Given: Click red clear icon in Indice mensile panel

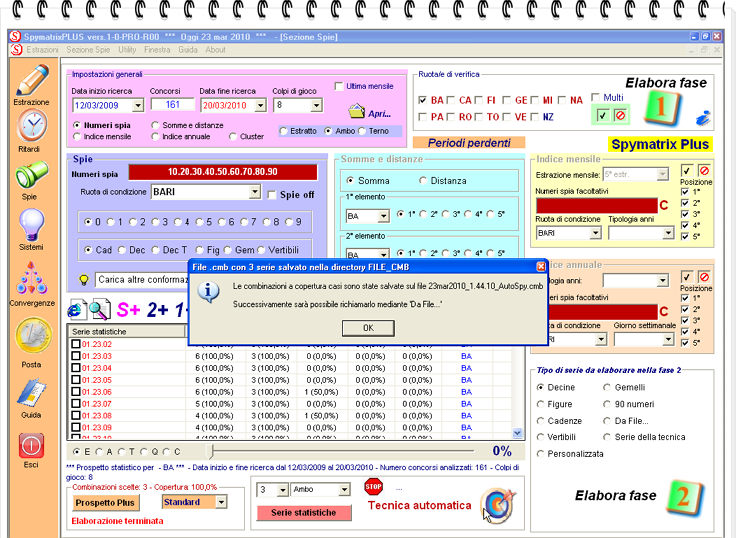Looking at the screenshot, I should pyautogui.click(x=704, y=170).
